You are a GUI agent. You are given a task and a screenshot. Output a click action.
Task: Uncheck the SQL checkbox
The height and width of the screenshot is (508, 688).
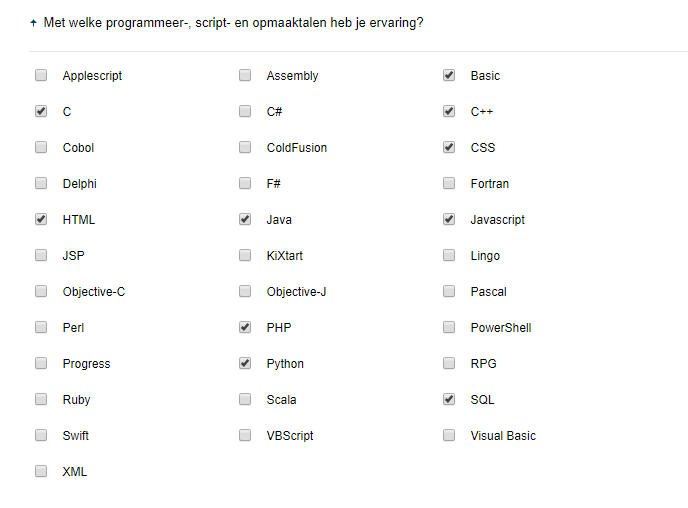[449, 399]
